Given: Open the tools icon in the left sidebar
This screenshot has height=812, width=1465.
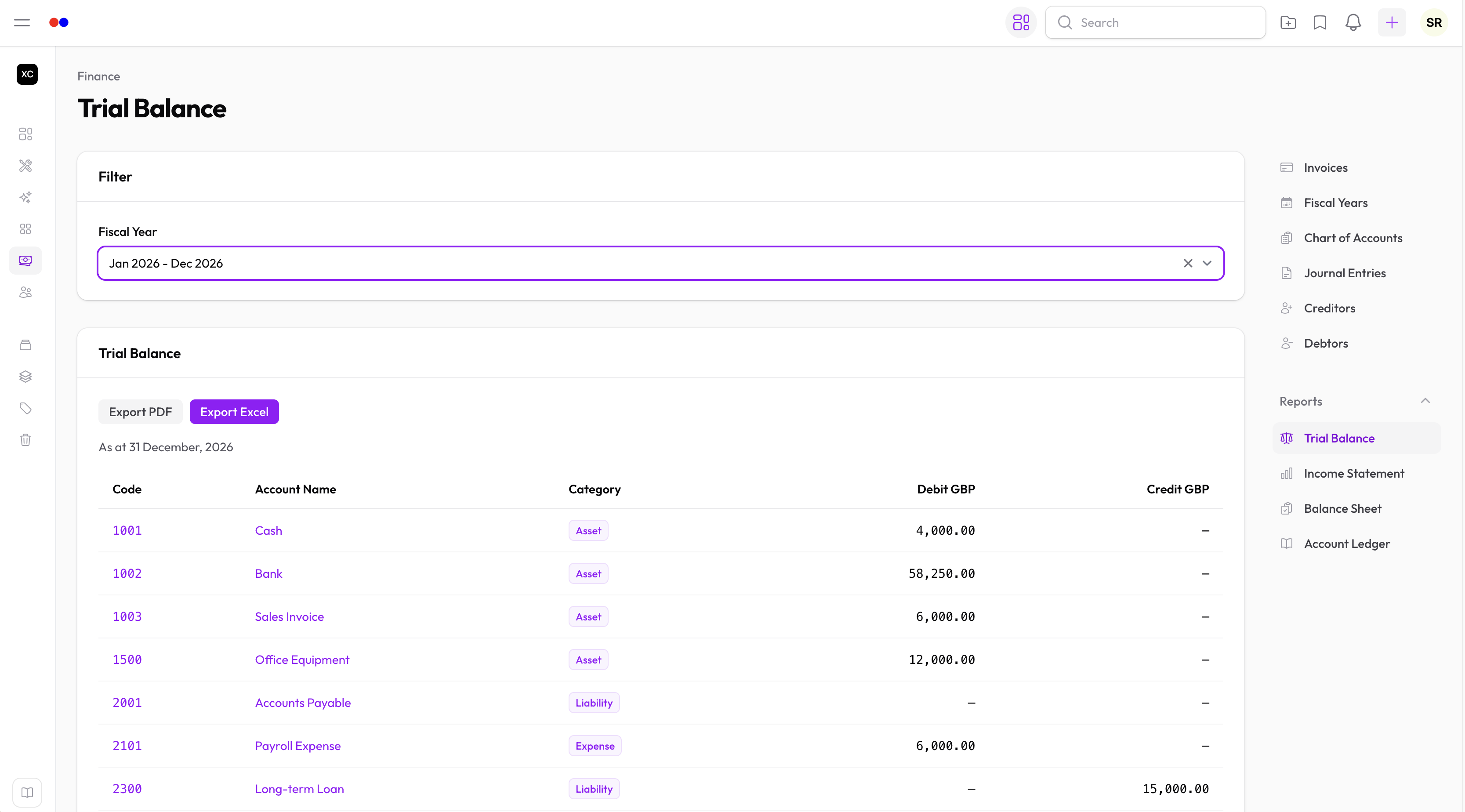Looking at the screenshot, I should coord(25,166).
